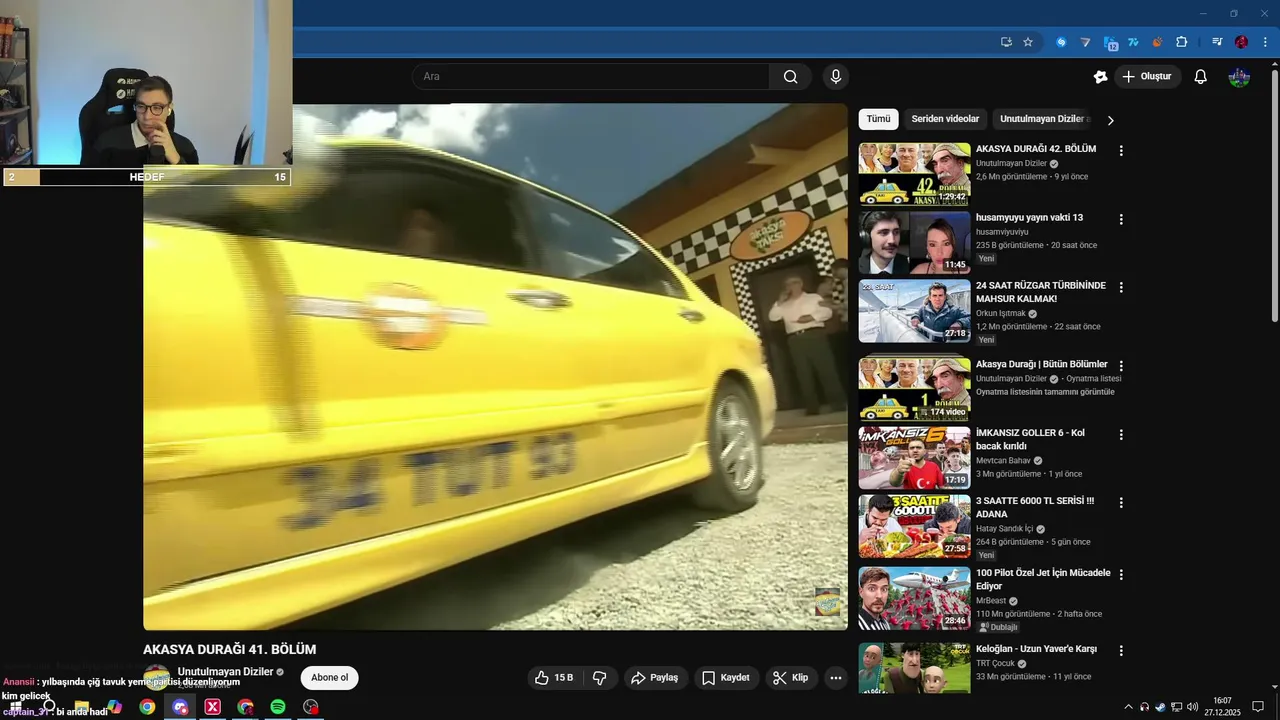The width and height of the screenshot is (1280, 720).
Task: Open options menu for husamyuyu yayın vakti 13
Action: (1121, 219)
